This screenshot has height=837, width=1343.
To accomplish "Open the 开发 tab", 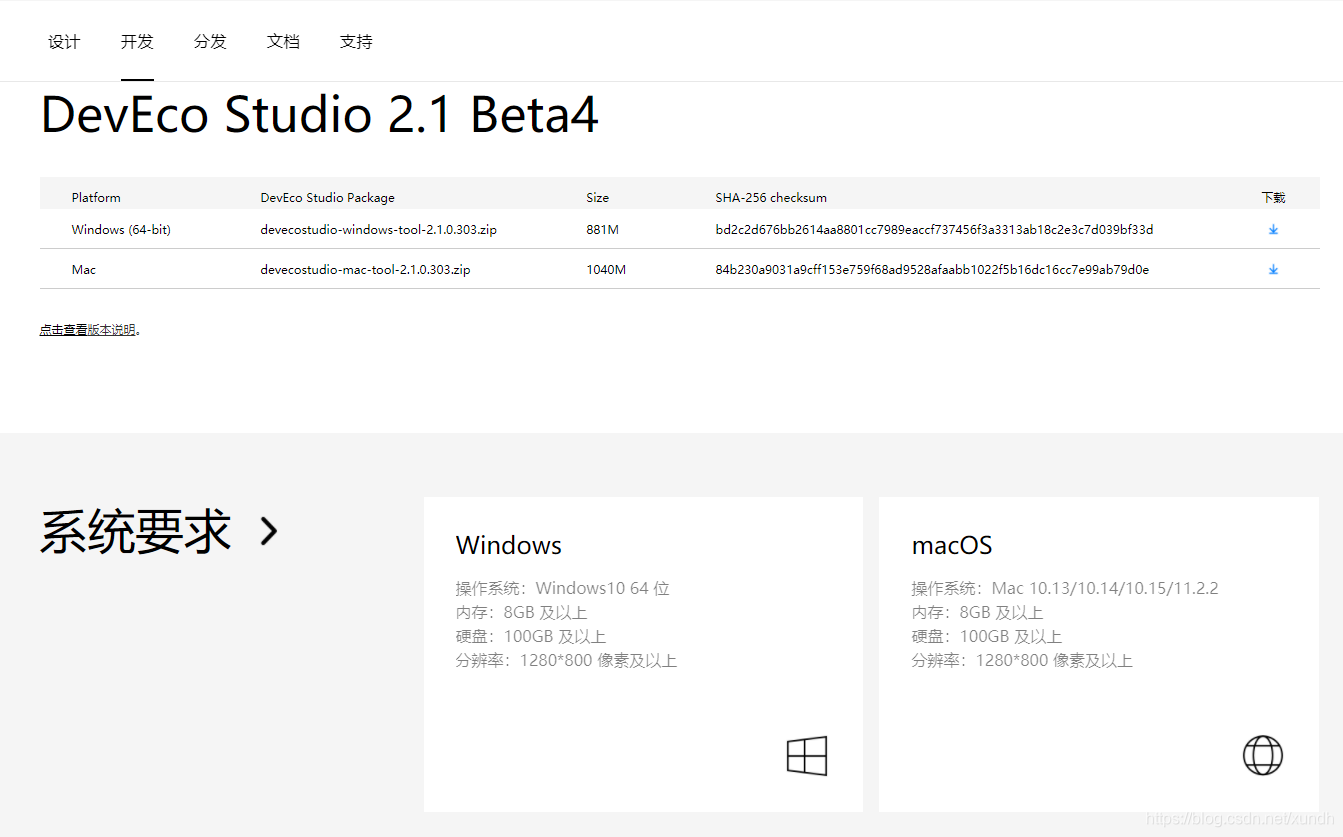I will pyautogui.click(x=137, y=42).
